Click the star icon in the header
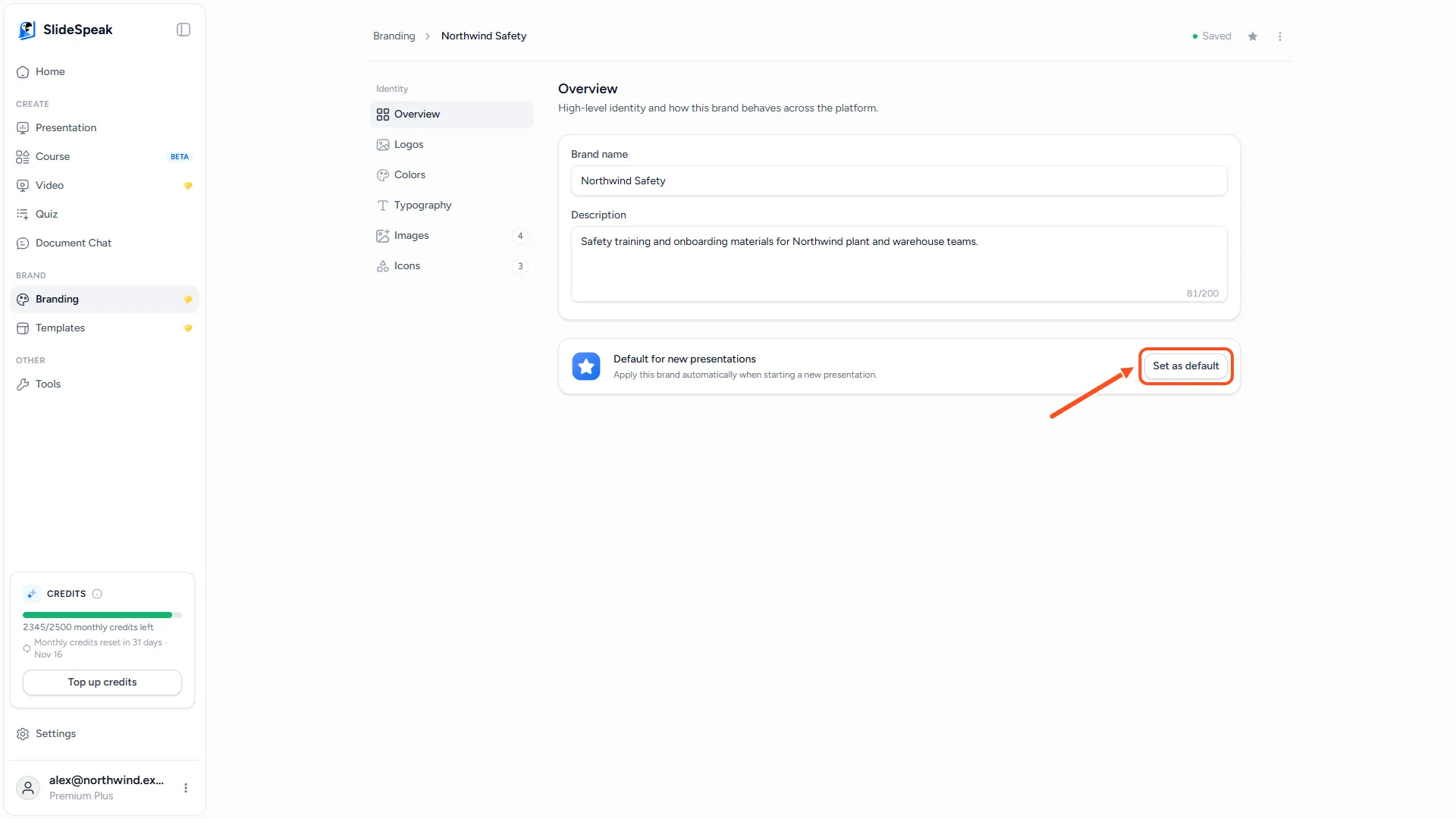This screenshot has width=1456, height=819. [1253, 36]
